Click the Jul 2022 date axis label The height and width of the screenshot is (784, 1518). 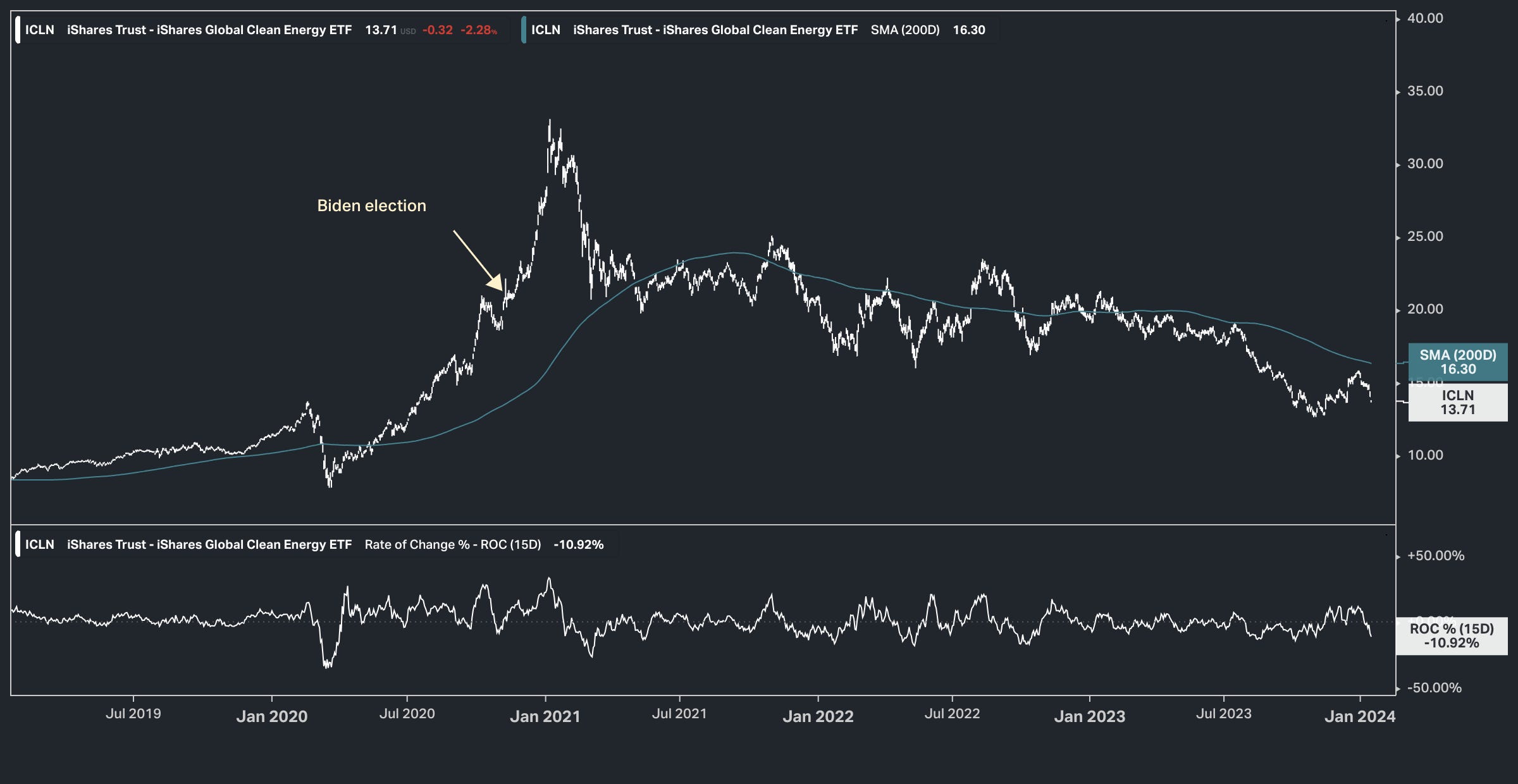click(953, 714)
